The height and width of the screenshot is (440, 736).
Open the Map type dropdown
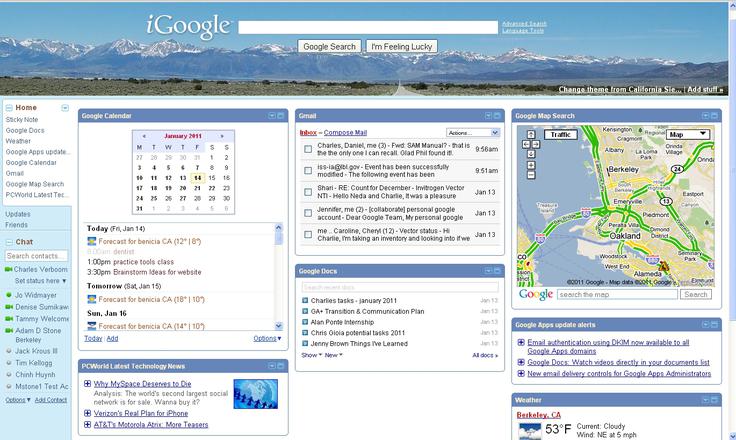688,134
